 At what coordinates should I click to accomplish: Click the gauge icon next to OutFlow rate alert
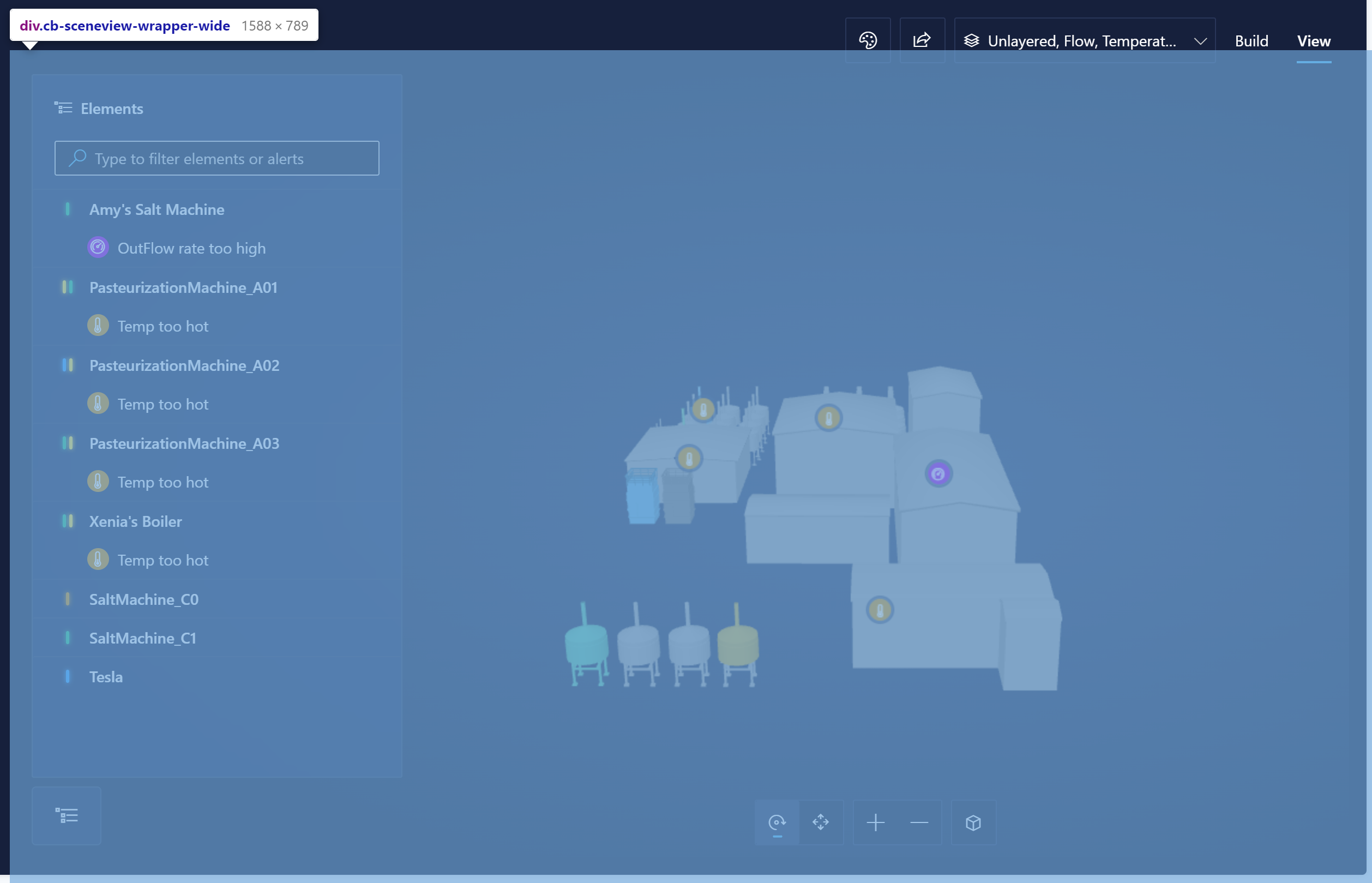(x=98, y=247)
